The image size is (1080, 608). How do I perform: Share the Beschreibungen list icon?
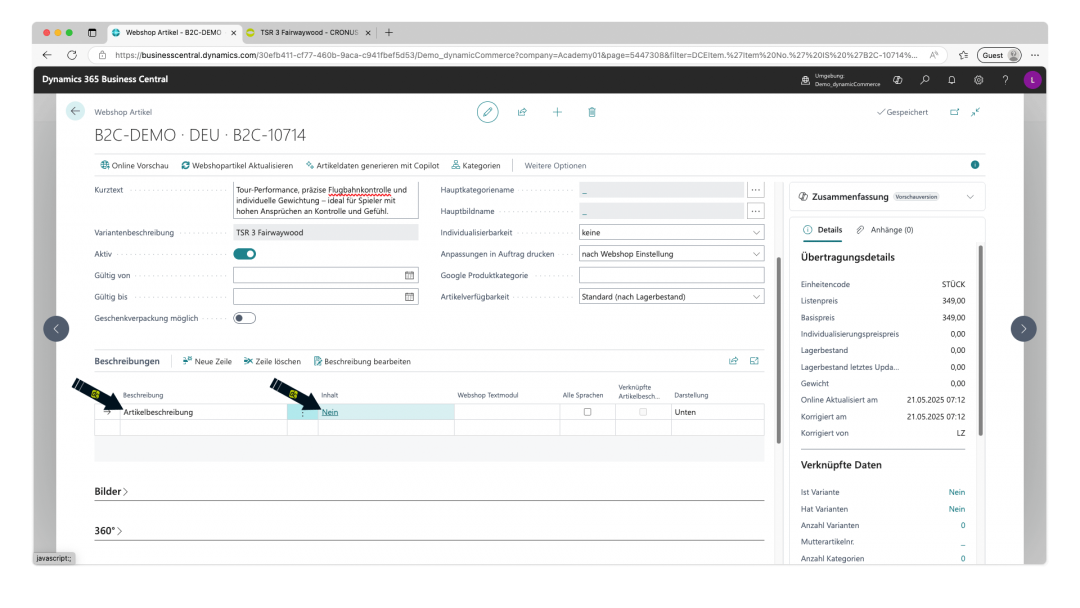point(734,361)
